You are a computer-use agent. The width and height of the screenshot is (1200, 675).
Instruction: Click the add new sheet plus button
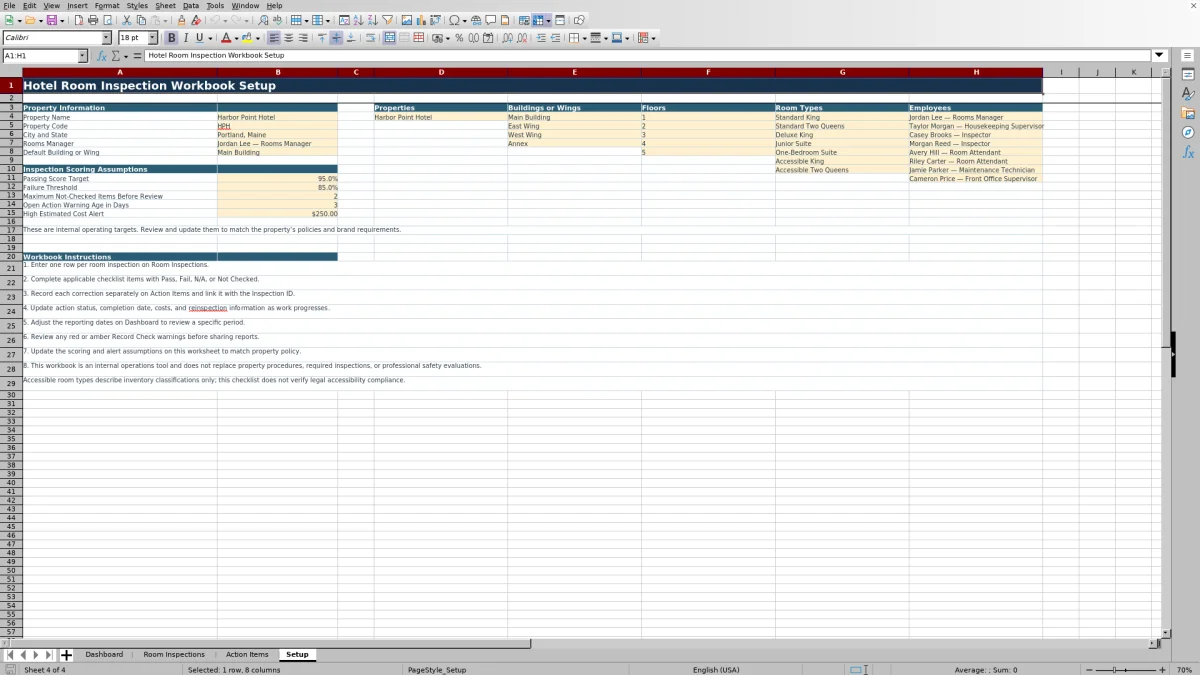click(x=66, y=655)
